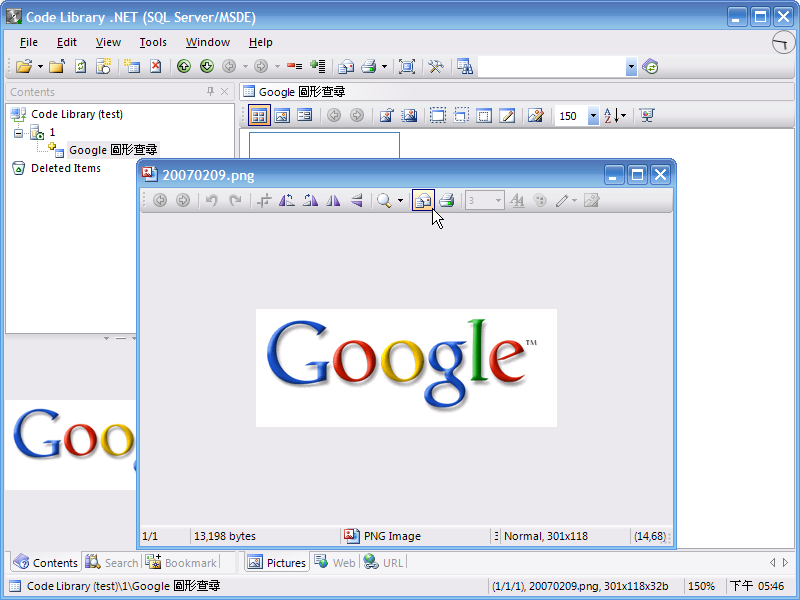Click the binoculars find icon
This screenshot has height=600, width=800.
coord(464,66)
